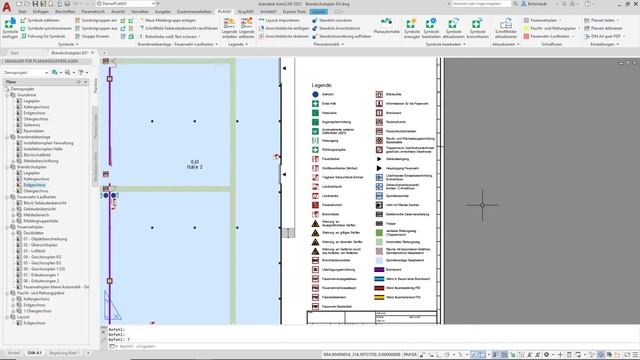
Task: Add a new drawing tab with plus
Action: [x=104, y=53]
